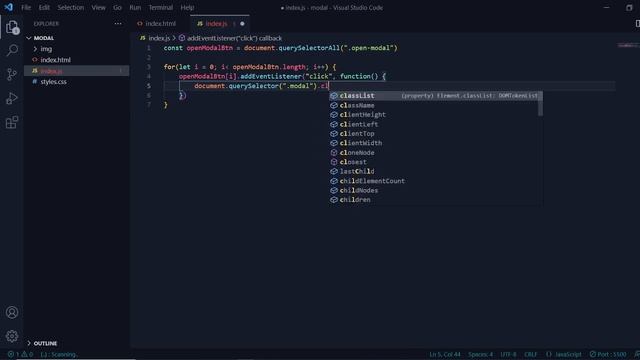Open the Selection menu
This screenshot has width=640, height=360.
[71, 7]
